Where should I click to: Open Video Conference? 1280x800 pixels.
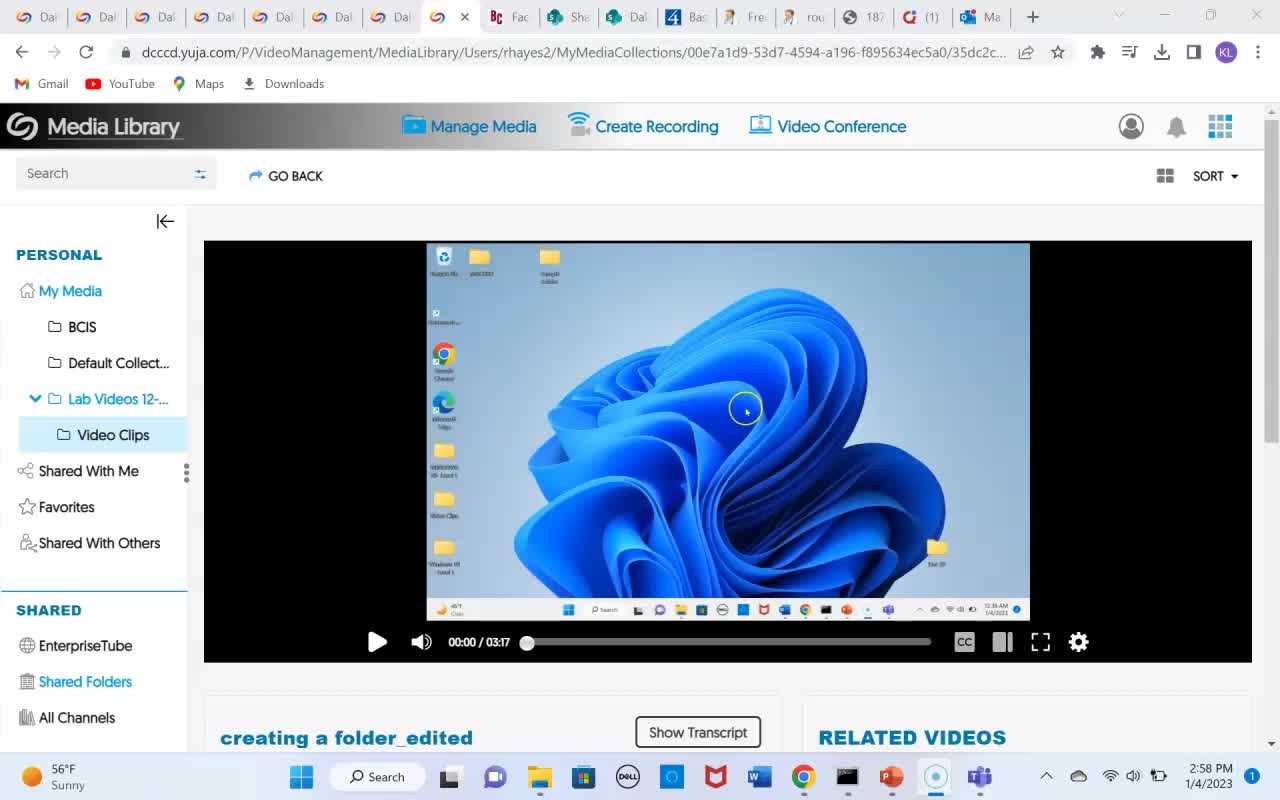point(828,126)
